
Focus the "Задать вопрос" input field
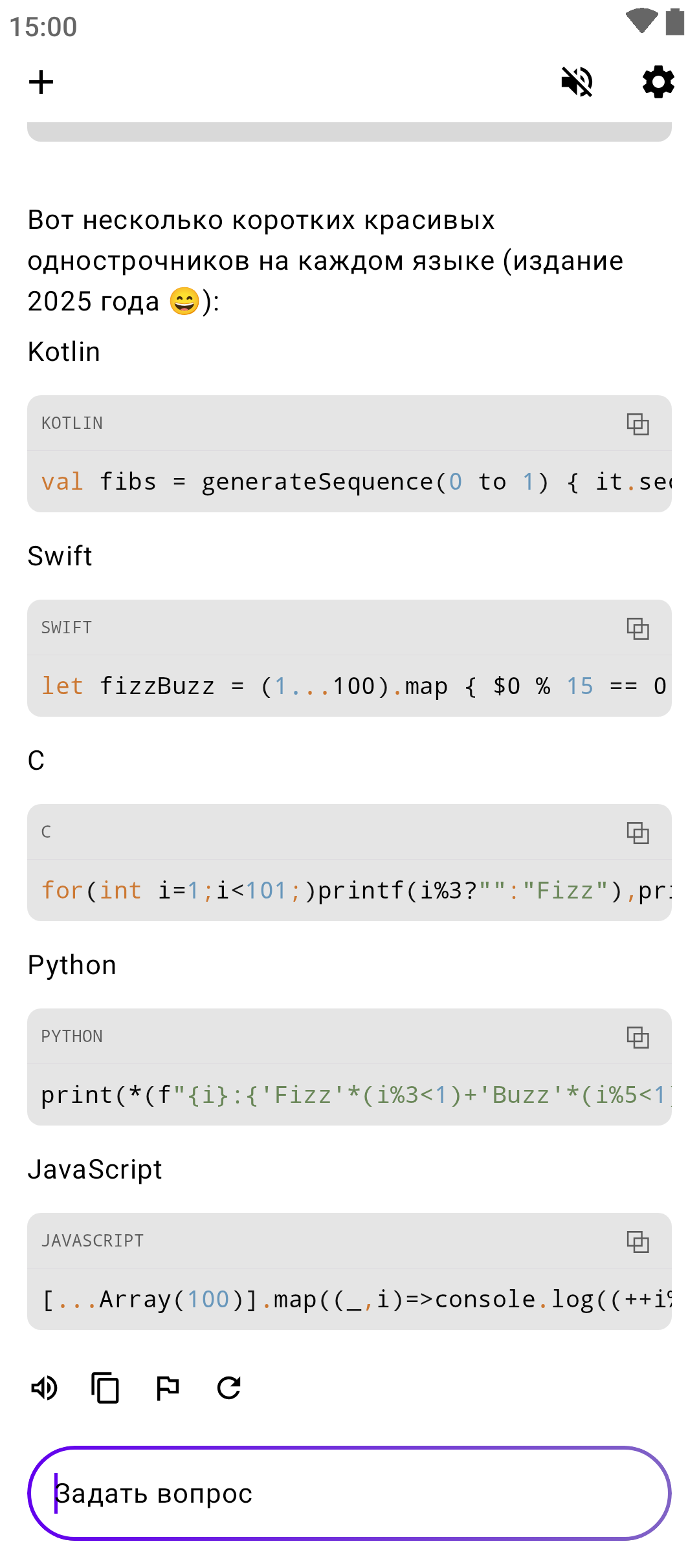click(x=349, y=1493)
